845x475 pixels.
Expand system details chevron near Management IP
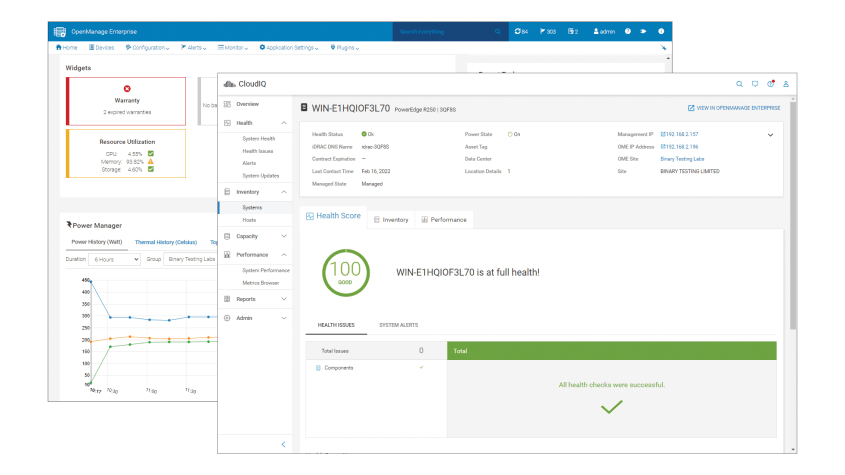(x=771, y=135)
